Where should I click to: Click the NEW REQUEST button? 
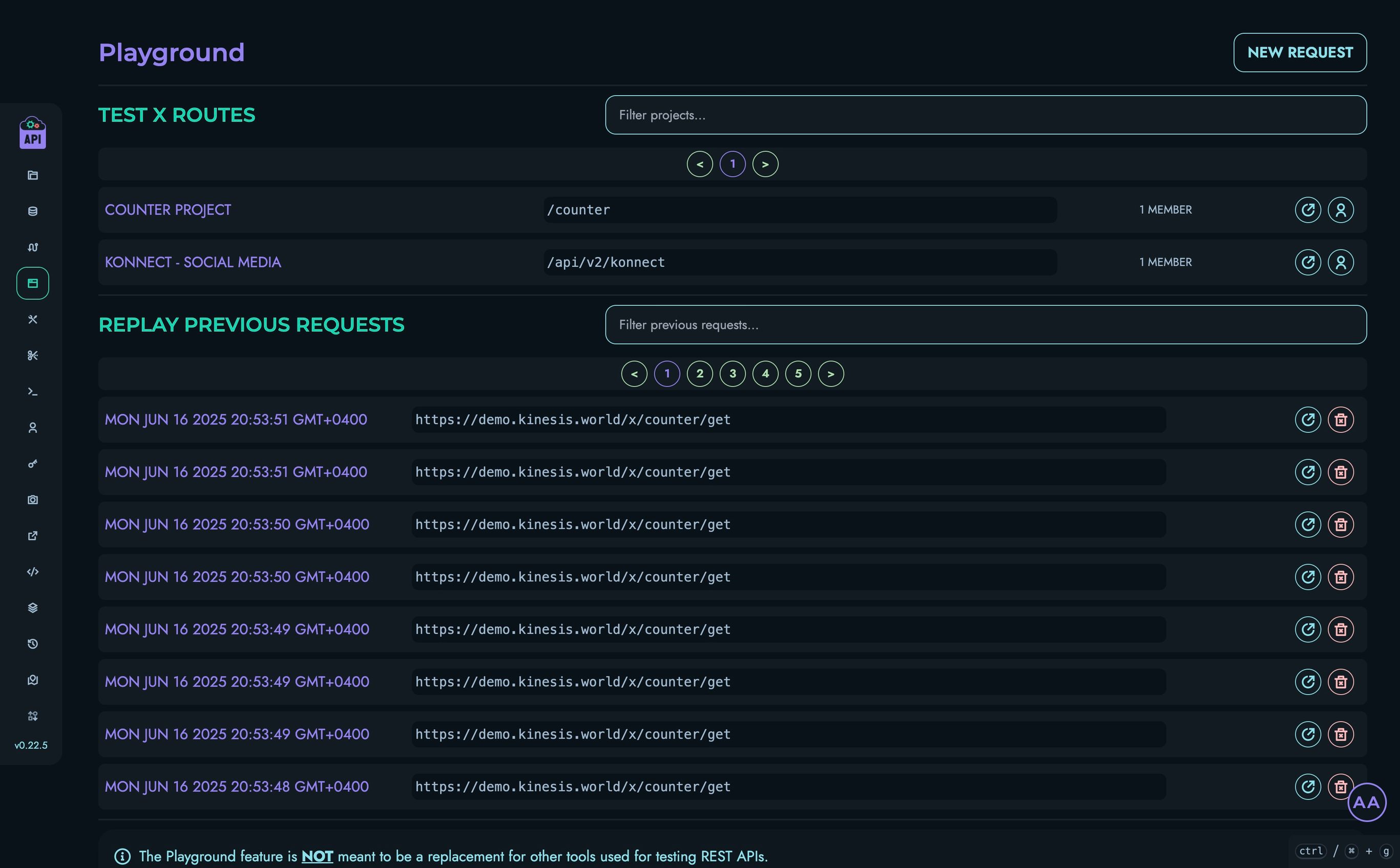tap(1300, 52)
